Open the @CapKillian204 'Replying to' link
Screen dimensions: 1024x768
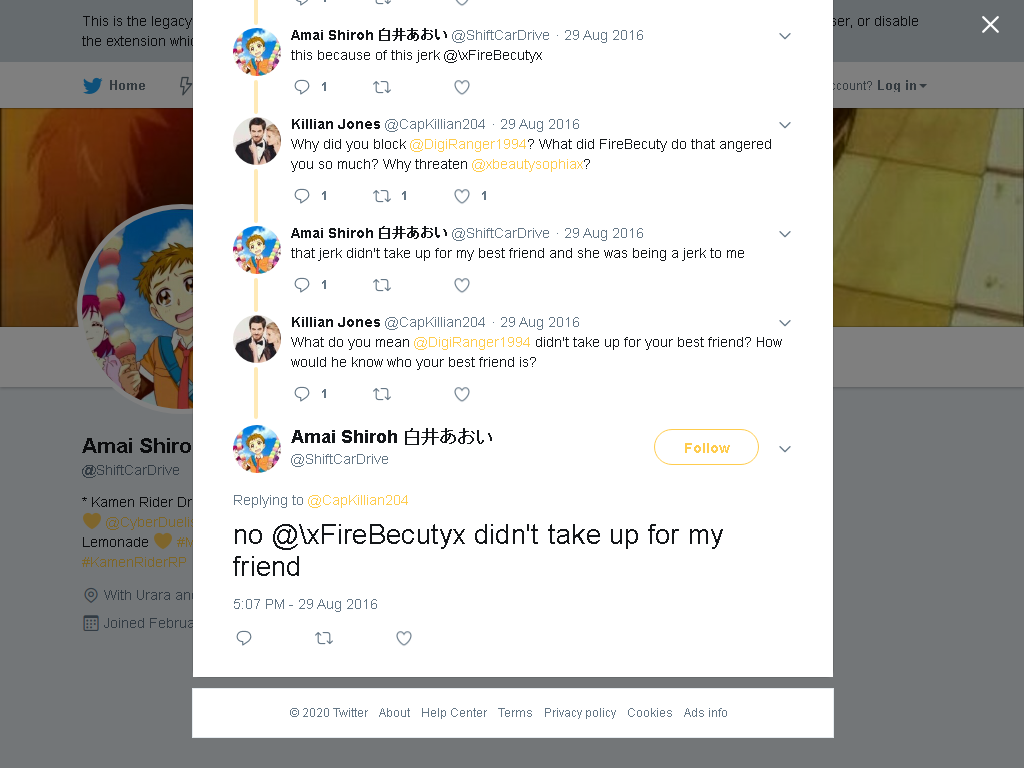coord(357,500)
